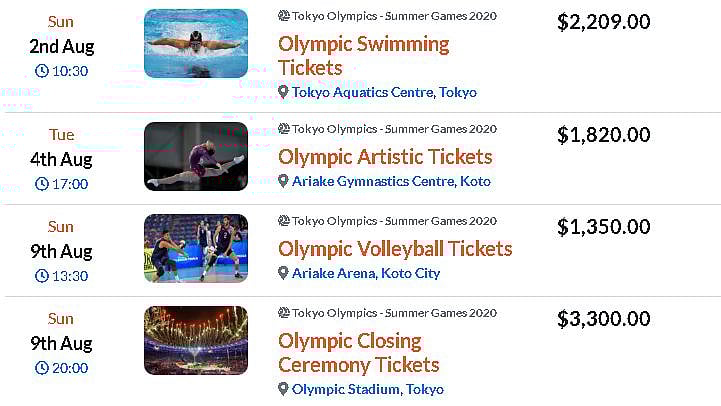721x406 pixels.
Task: Click clock icon beside 10:30 swimming time
Action: tap(42, 71)
